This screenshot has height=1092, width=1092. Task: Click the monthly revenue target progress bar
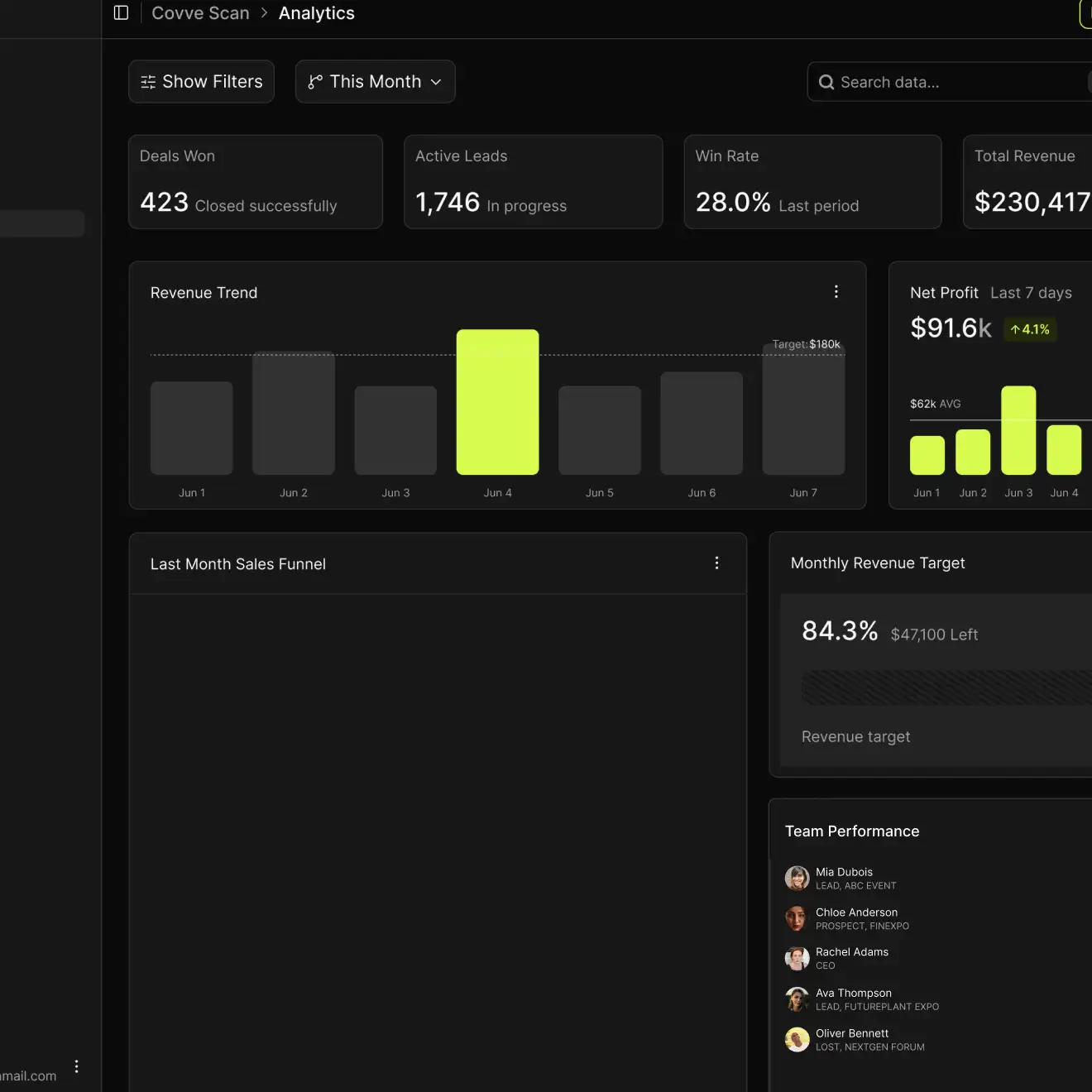[946, 687]
